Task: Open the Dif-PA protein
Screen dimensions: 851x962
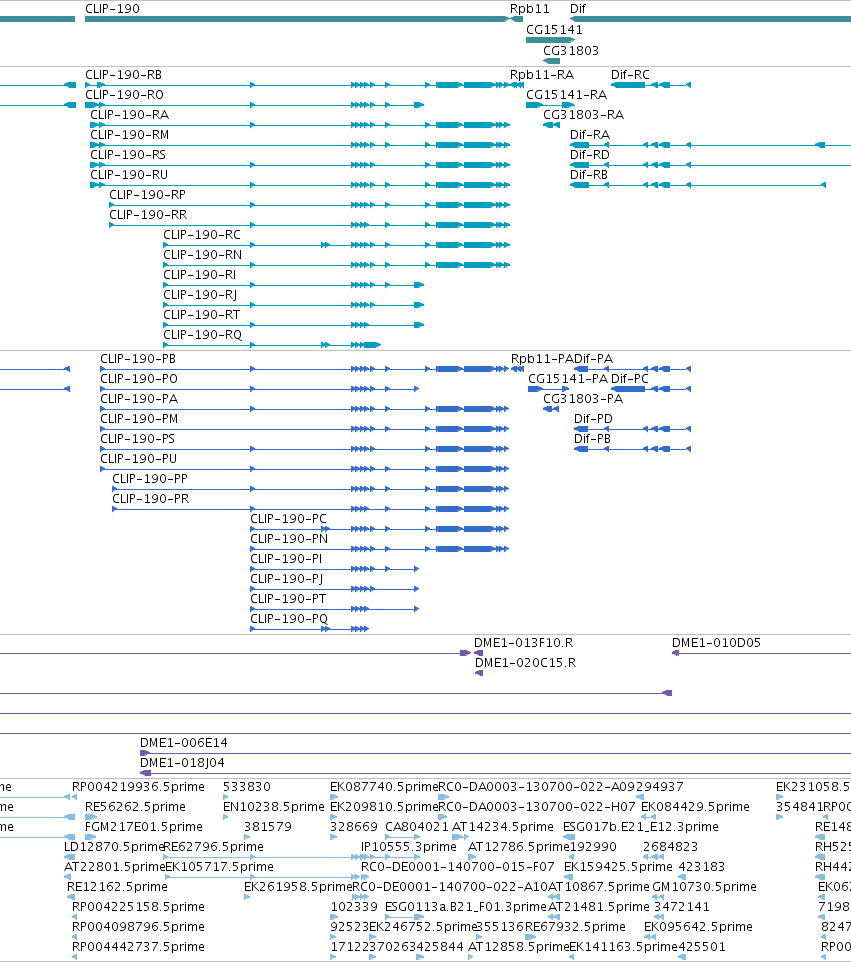Action: click(633, 369)
